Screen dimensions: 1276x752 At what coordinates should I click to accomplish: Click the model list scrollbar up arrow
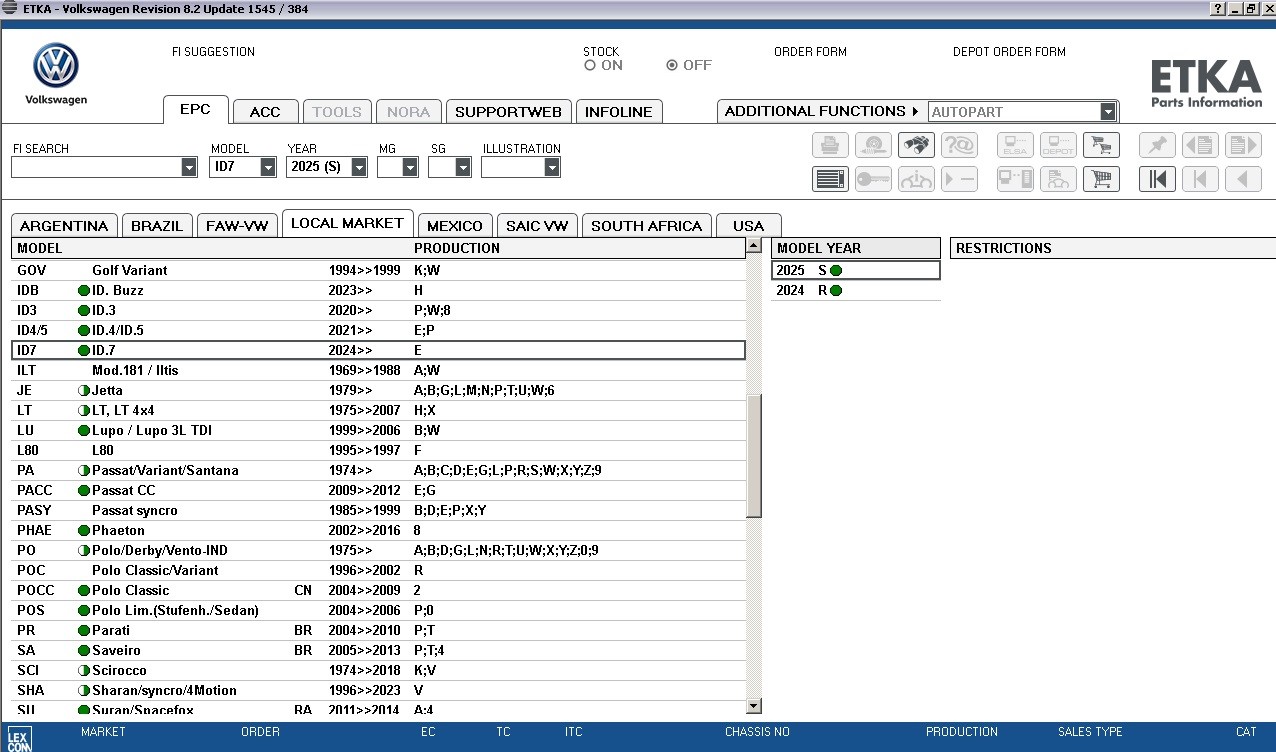point(754,247)
